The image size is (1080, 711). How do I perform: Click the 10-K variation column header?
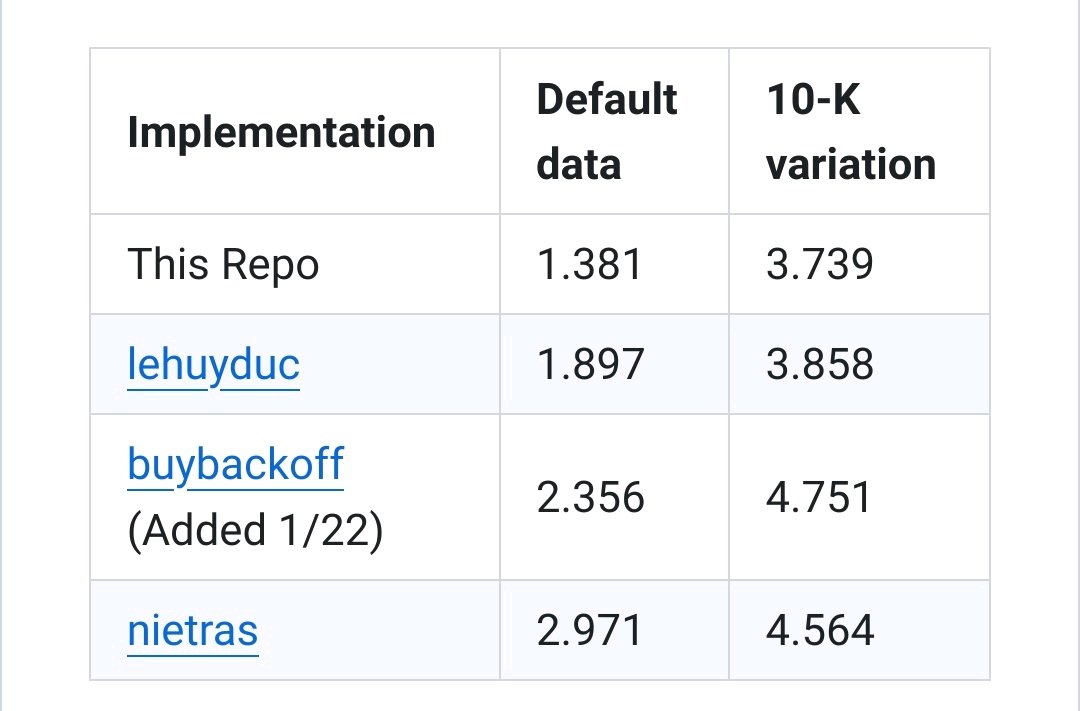pos(851,132)
